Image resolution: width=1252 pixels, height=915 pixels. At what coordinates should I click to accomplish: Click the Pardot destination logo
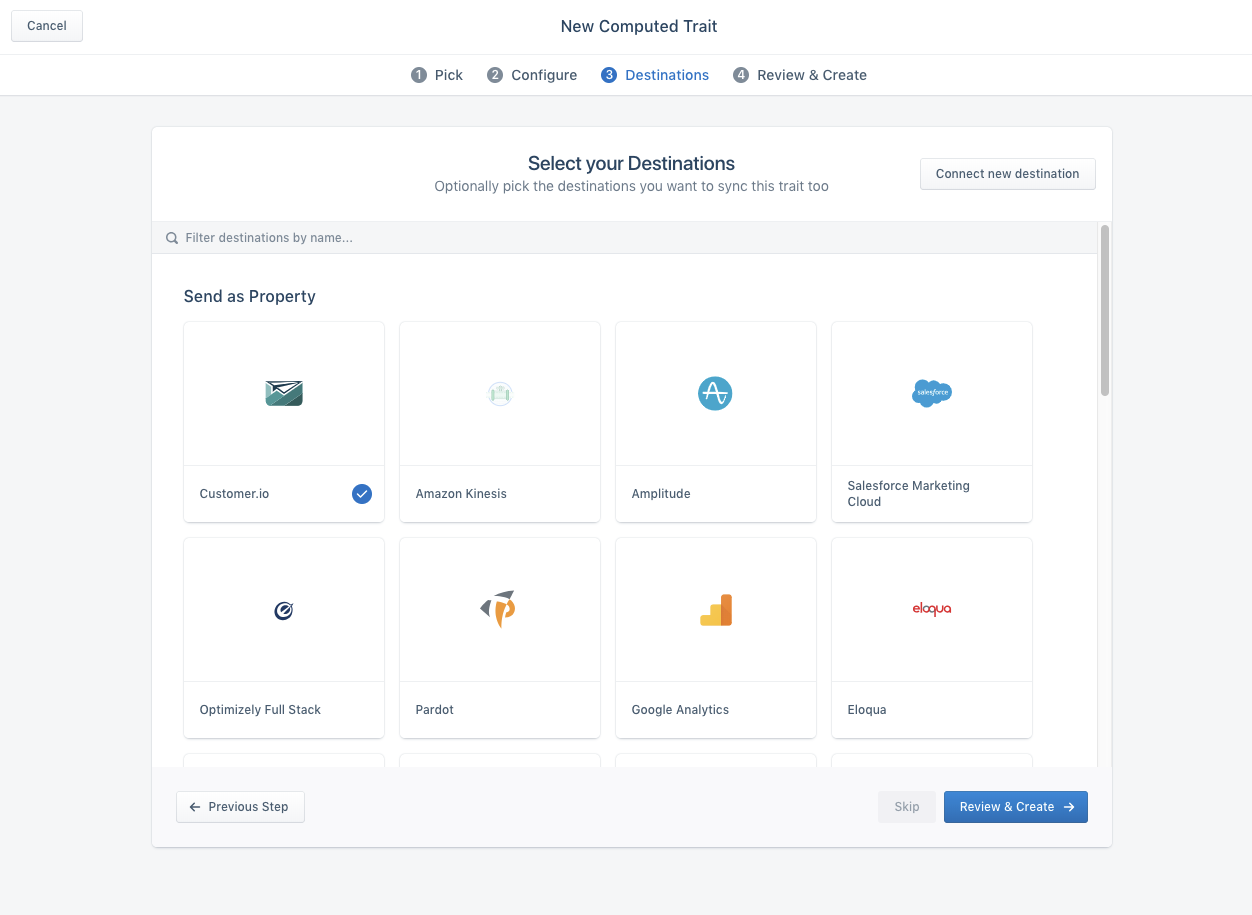[499, 609]
